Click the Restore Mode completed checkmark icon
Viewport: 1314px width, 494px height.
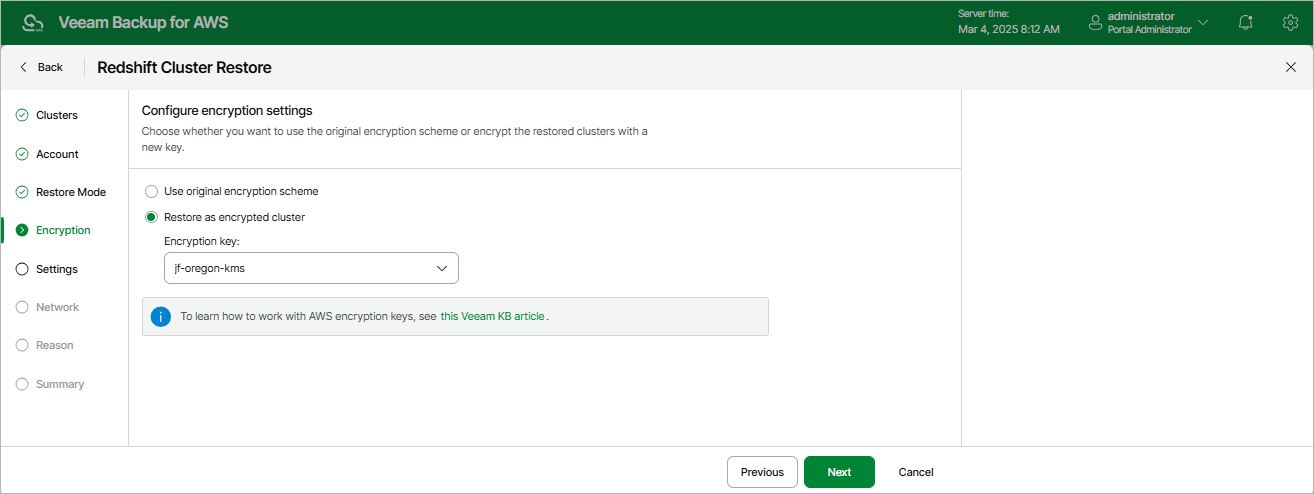tap(22, 192)
